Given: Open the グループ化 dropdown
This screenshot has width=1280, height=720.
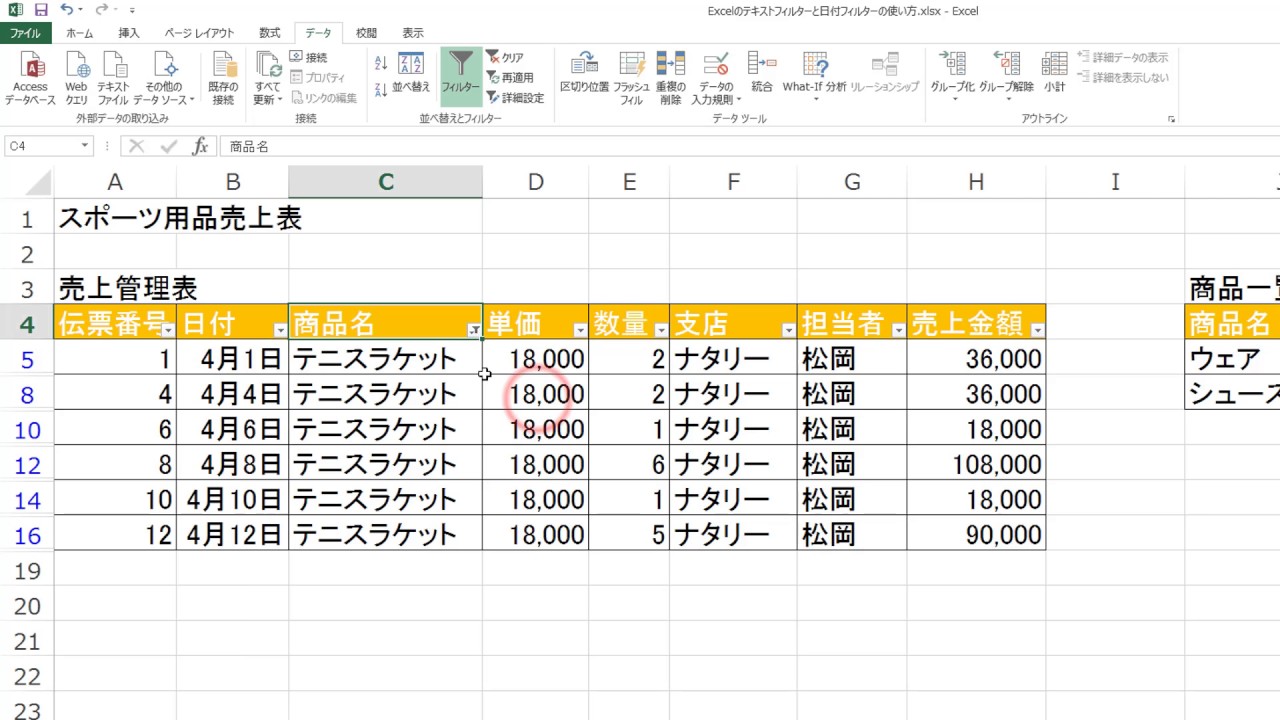Looking at the screenshot, I should point(953,79).
